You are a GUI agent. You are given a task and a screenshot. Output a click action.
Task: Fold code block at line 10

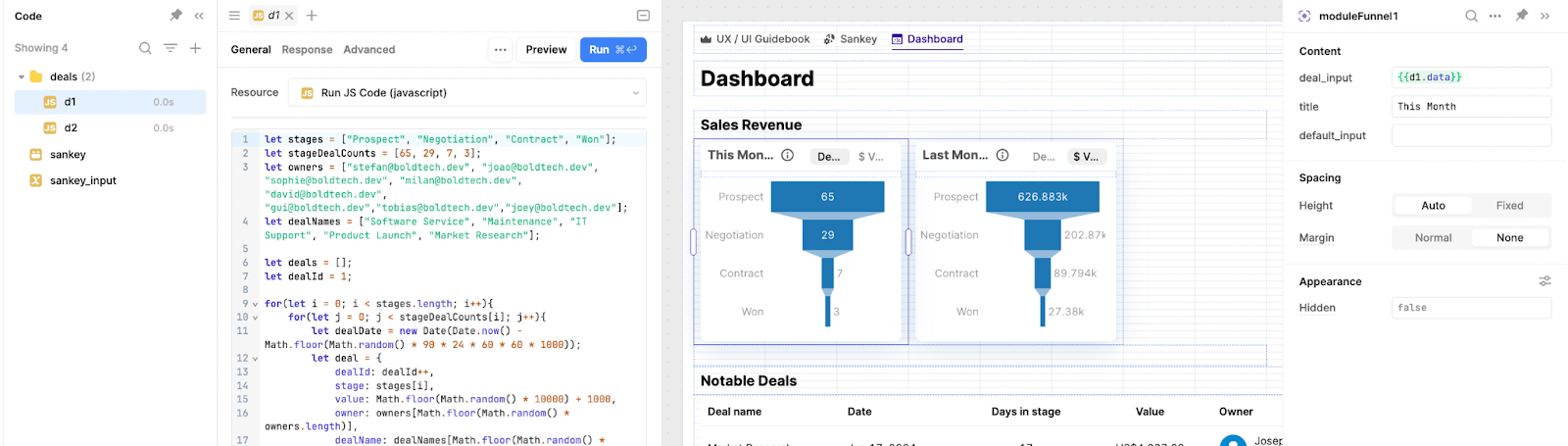(x=256, y=318)
